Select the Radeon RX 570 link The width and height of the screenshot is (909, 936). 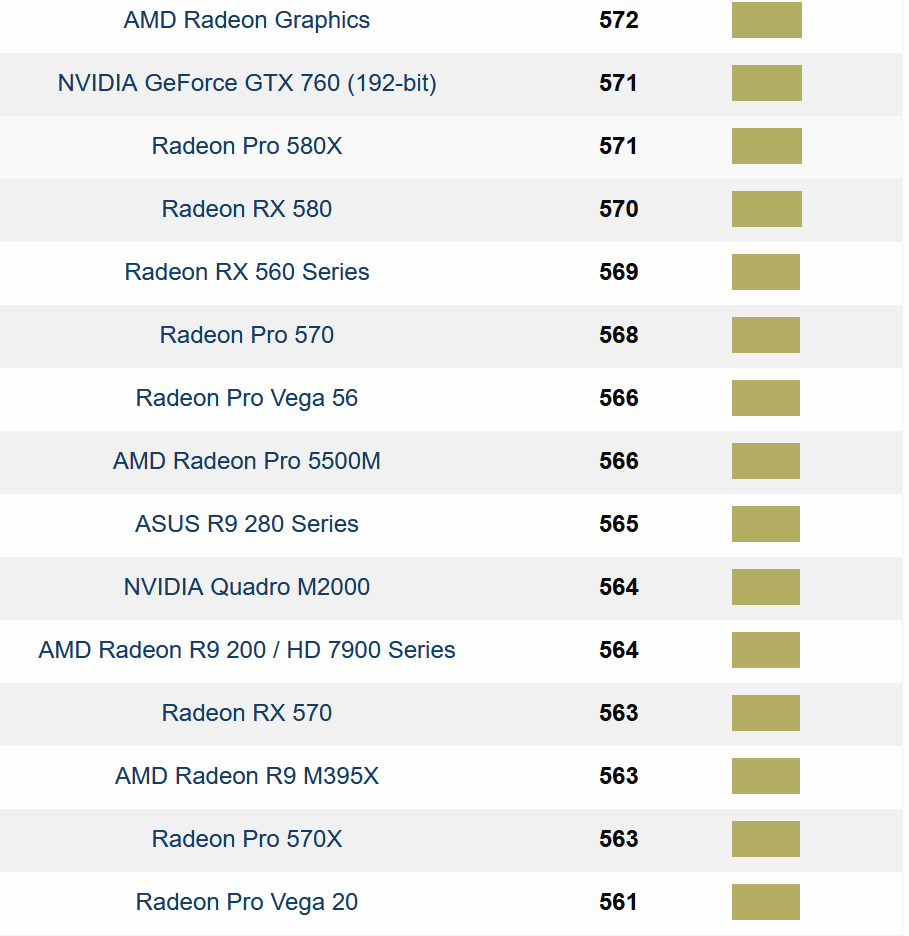point(246,713)
